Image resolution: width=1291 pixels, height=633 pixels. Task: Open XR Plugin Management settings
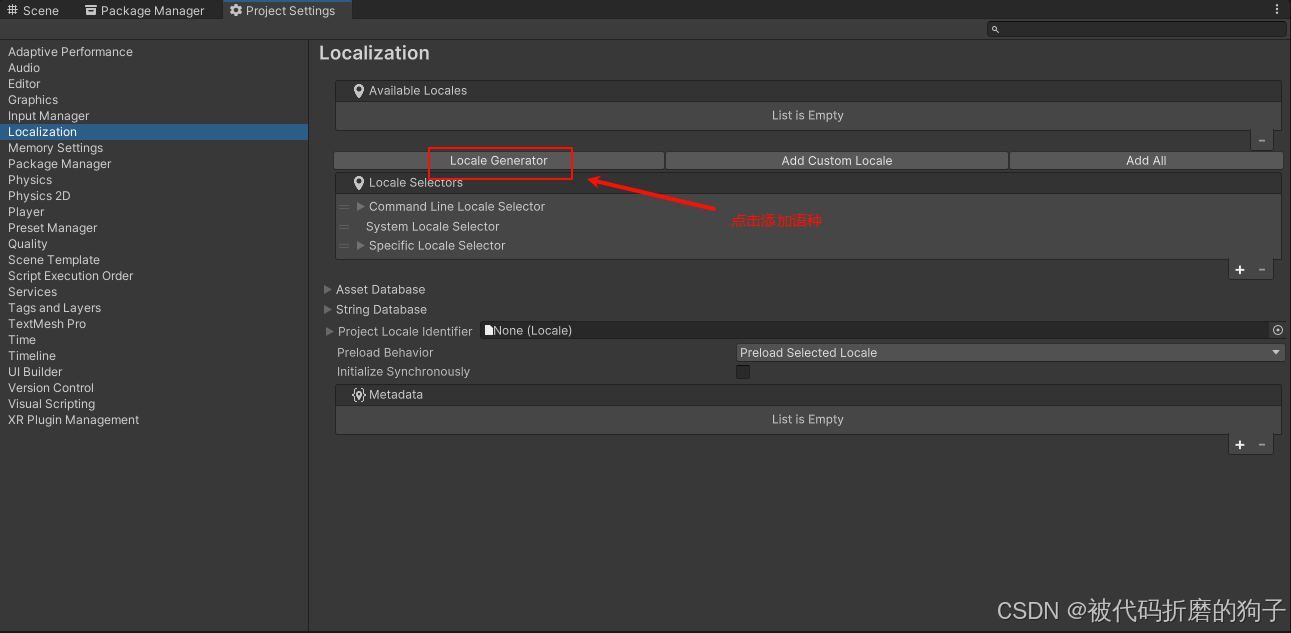pos(73,420)
